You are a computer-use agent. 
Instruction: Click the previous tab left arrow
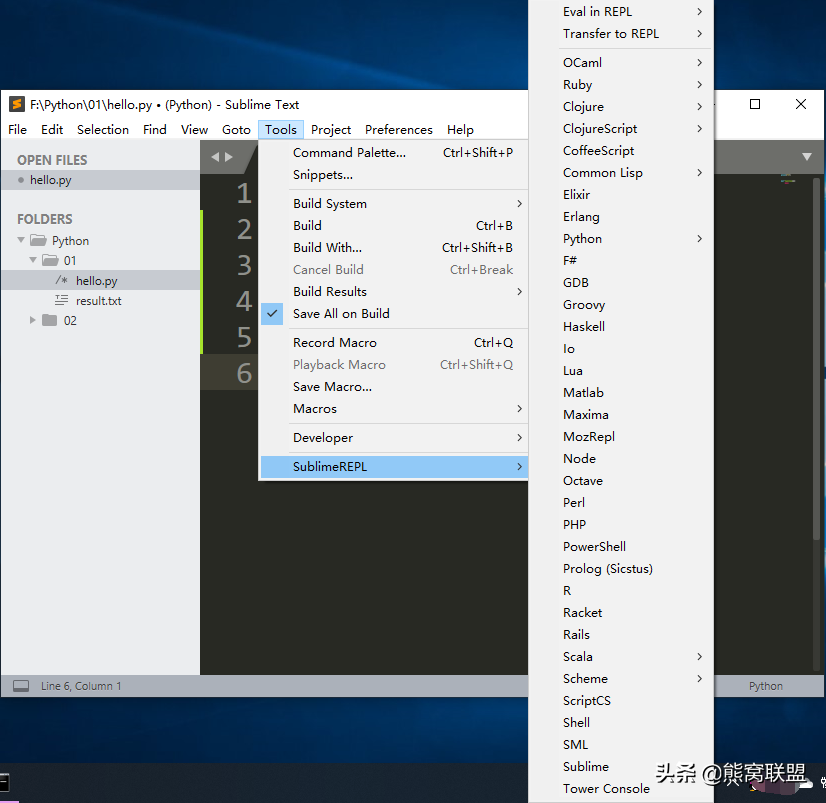pyautogui.click(x=215, y=156)
